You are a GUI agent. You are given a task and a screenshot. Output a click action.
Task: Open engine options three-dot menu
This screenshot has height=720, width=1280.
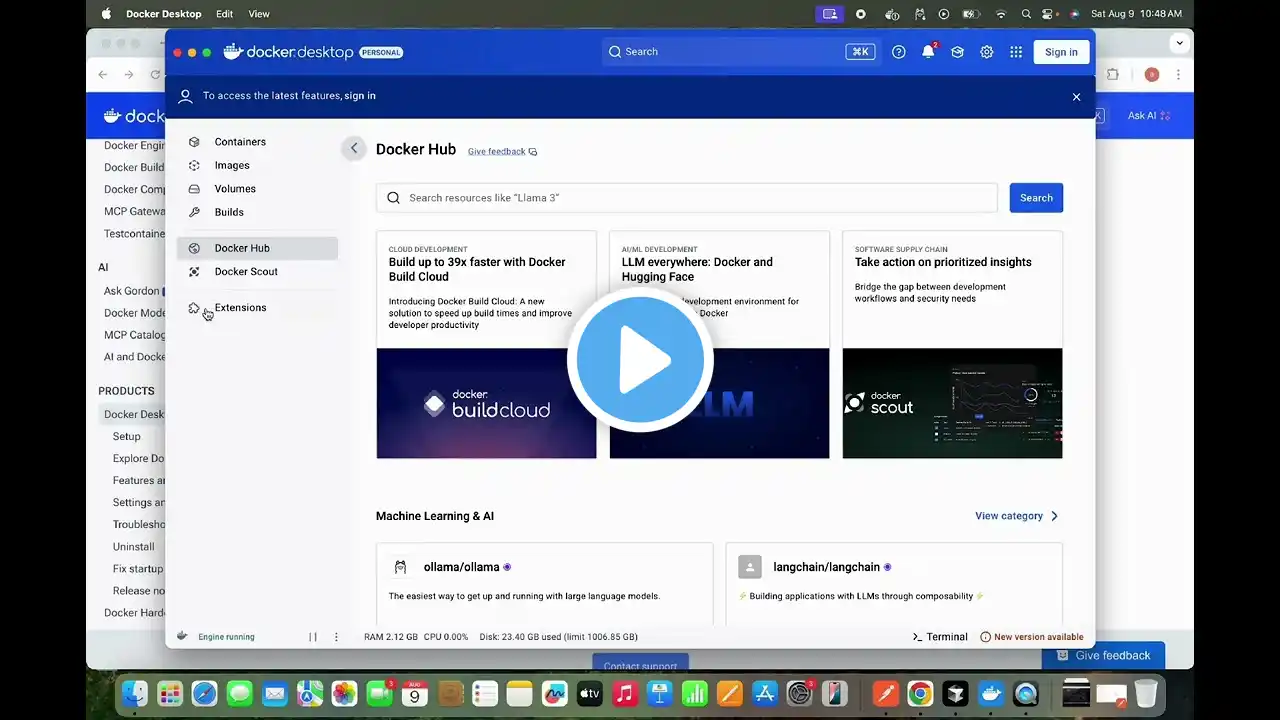[x=336, y=637]
